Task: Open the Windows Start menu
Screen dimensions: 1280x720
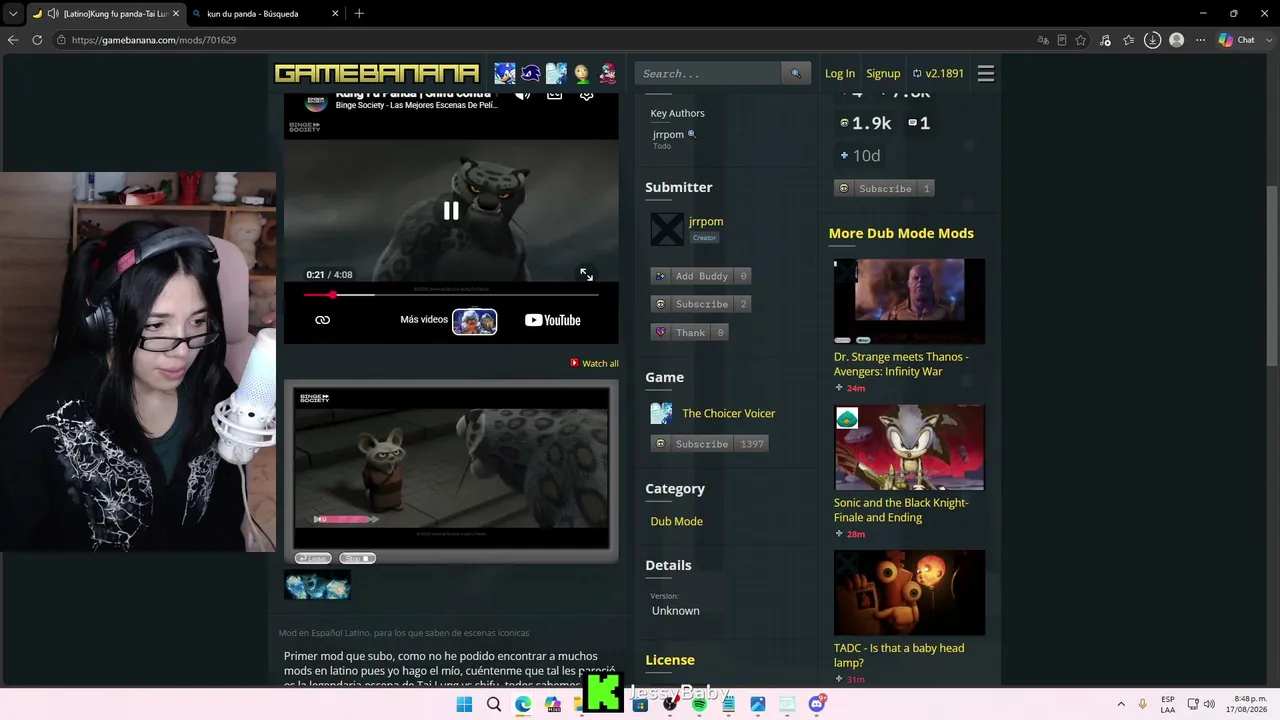Action: [x=464, y=704]
